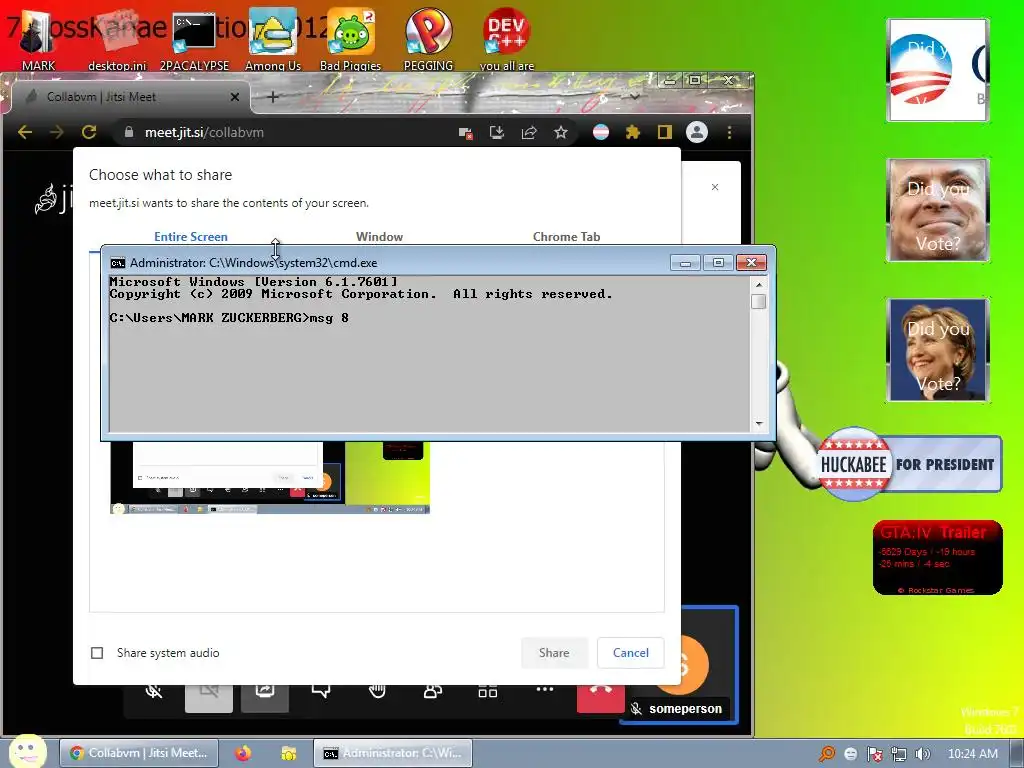Screen dimensions: 1024x768
Task: Click the striped flag extension icon
Action: (x=601, y=133)
